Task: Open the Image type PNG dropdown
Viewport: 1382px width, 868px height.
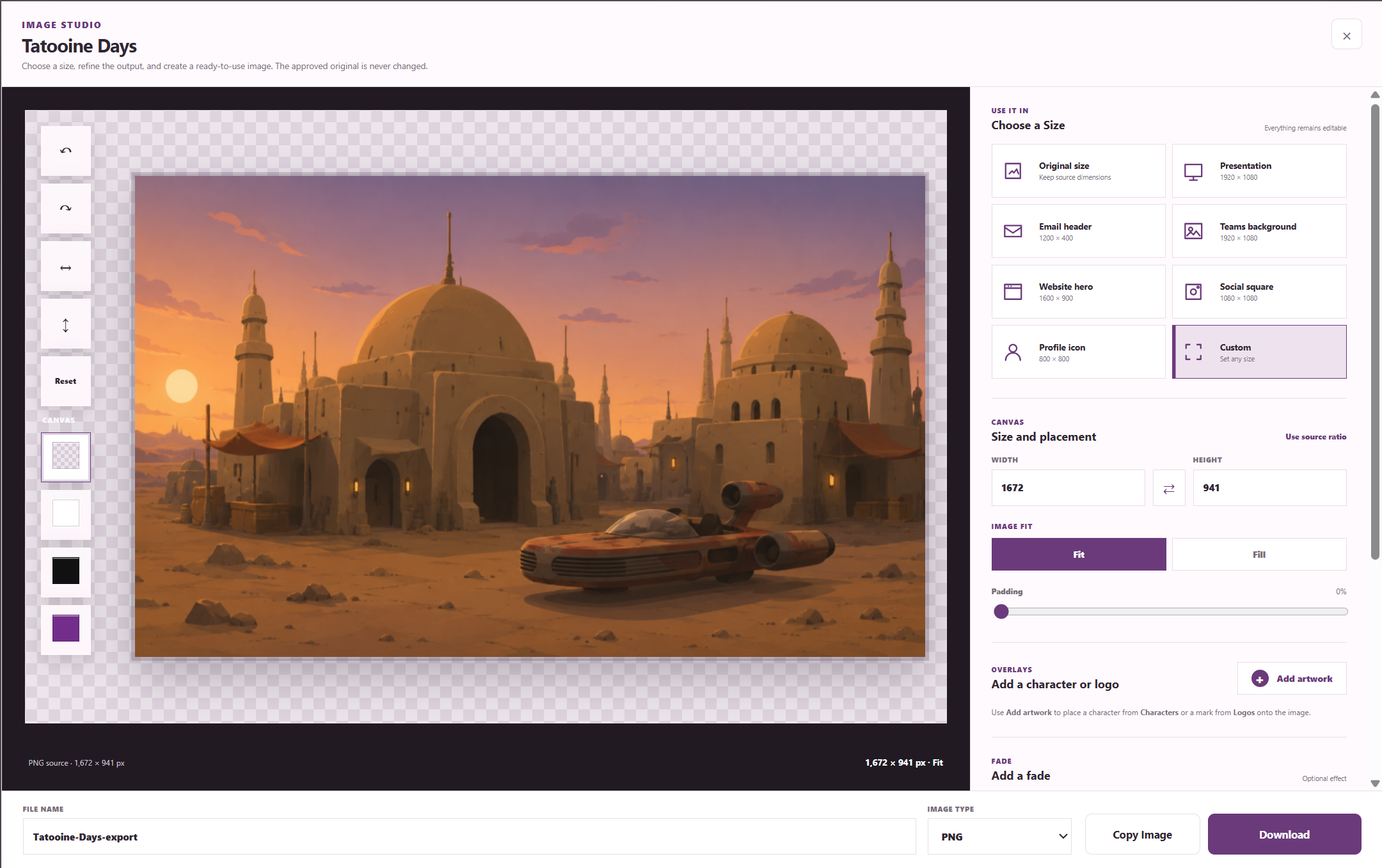Action: pos(999,837)
